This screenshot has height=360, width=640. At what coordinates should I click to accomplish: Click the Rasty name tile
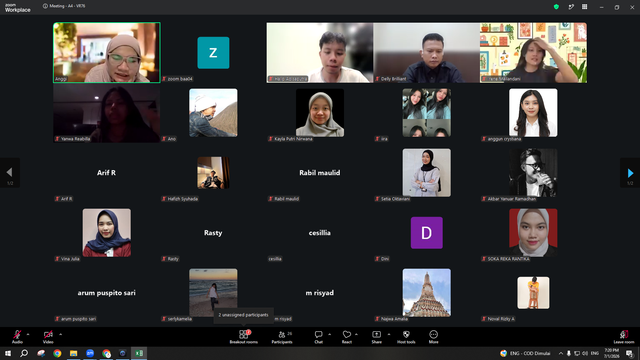(x=213, y=233)
